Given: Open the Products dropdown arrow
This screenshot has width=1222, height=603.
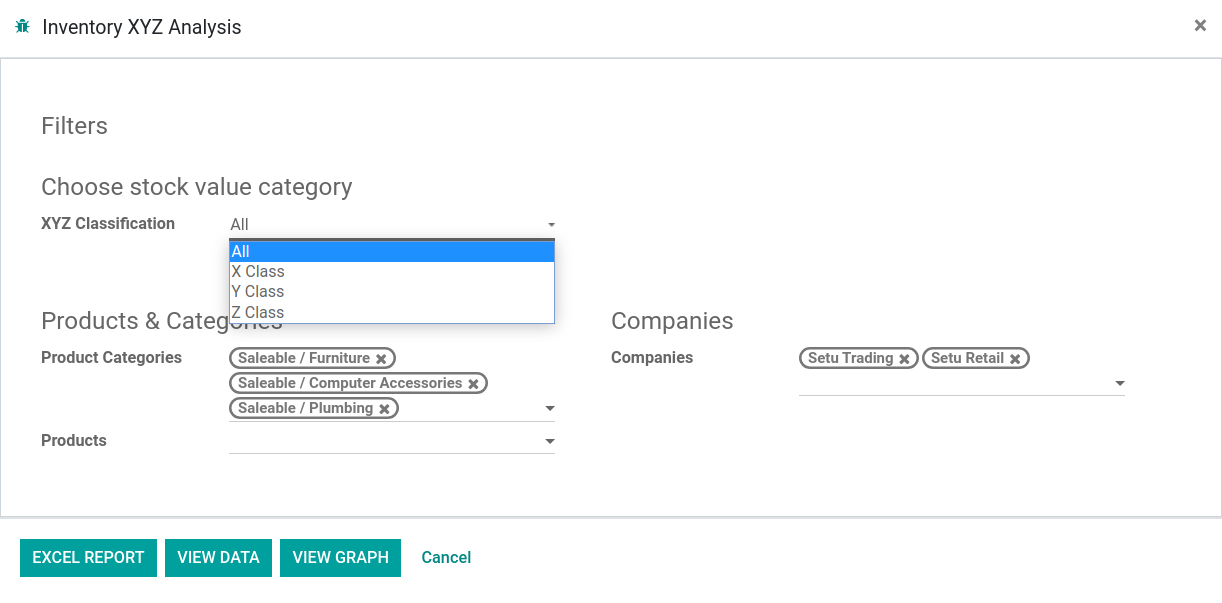Looking at the screenshot, I should tap(549, 441).
